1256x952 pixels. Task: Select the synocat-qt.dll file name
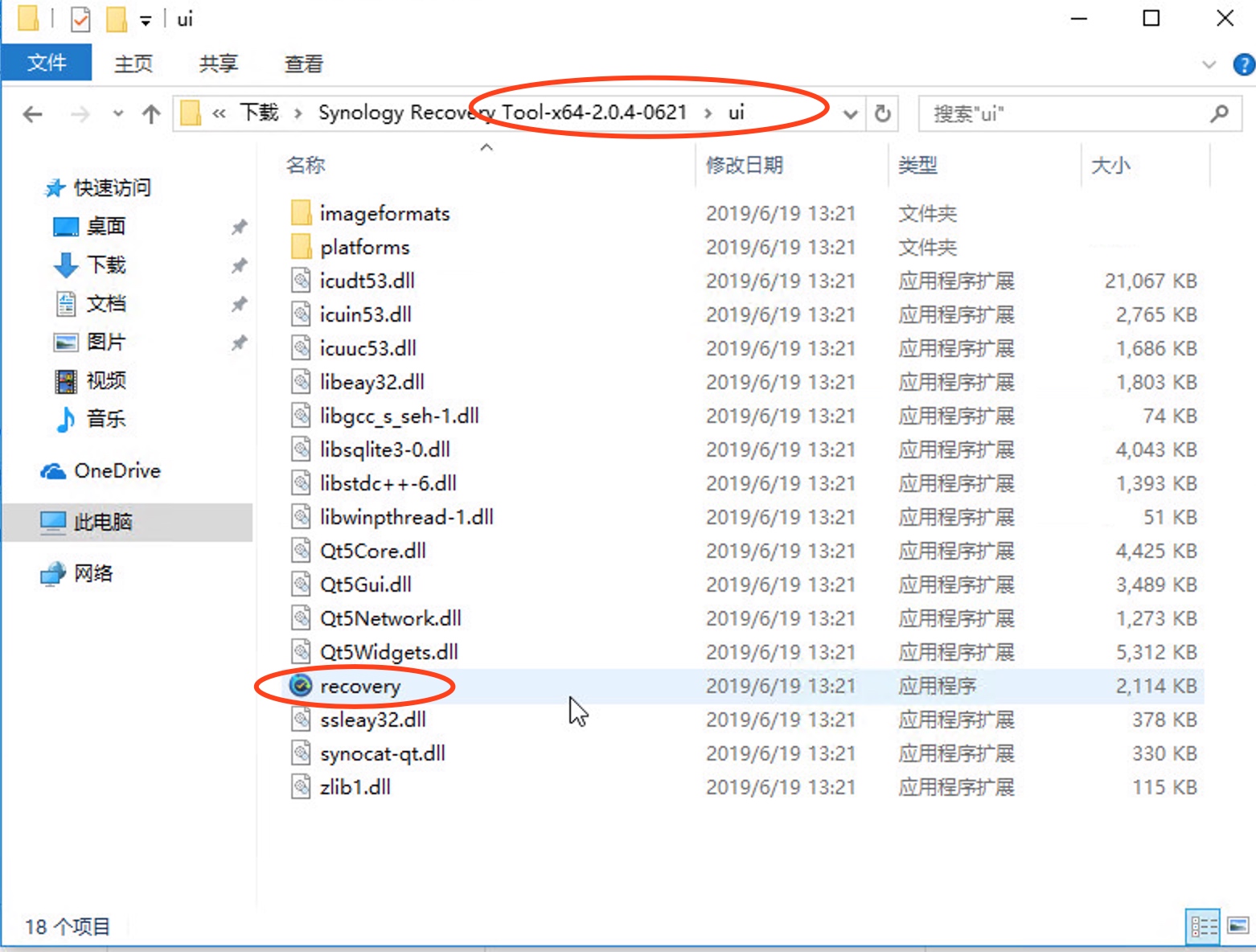pyautogui.click(x=383, y=753)
